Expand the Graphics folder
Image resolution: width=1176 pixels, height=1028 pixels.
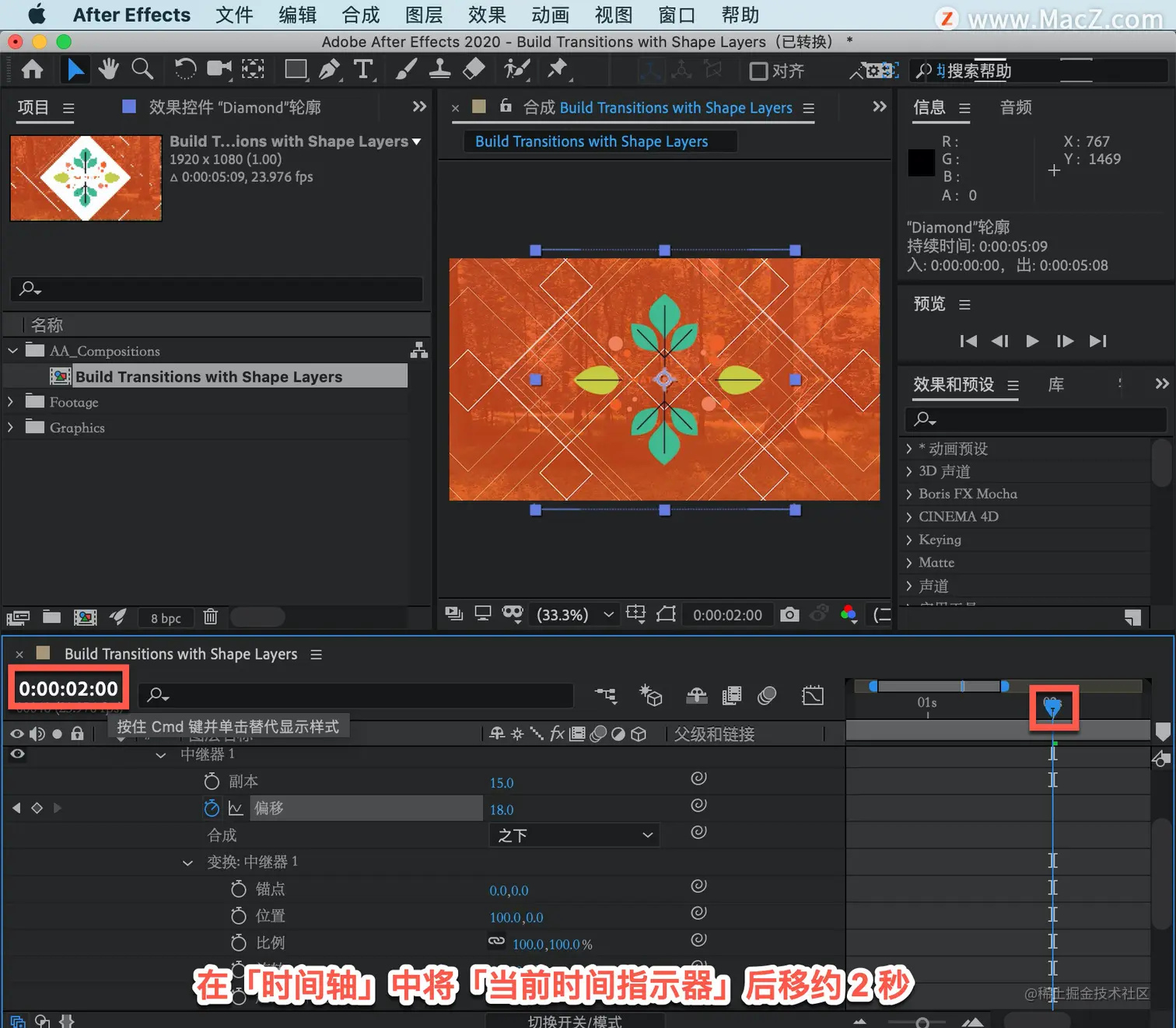[x=11, y=428]
